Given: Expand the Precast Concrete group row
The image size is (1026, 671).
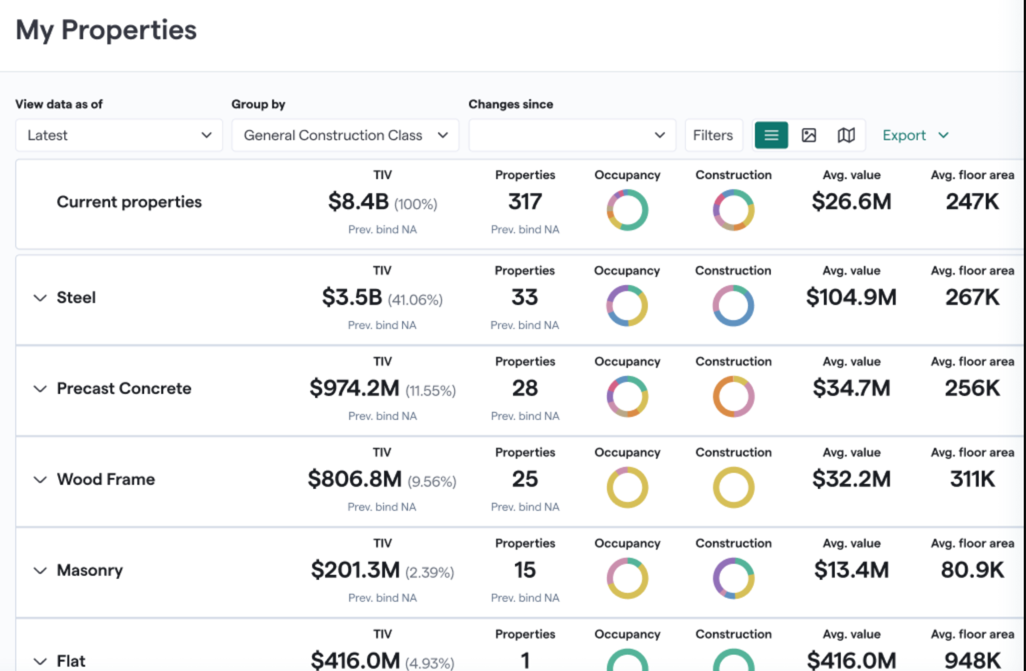Looking at the screenshot, I should (x=40, y=389).
